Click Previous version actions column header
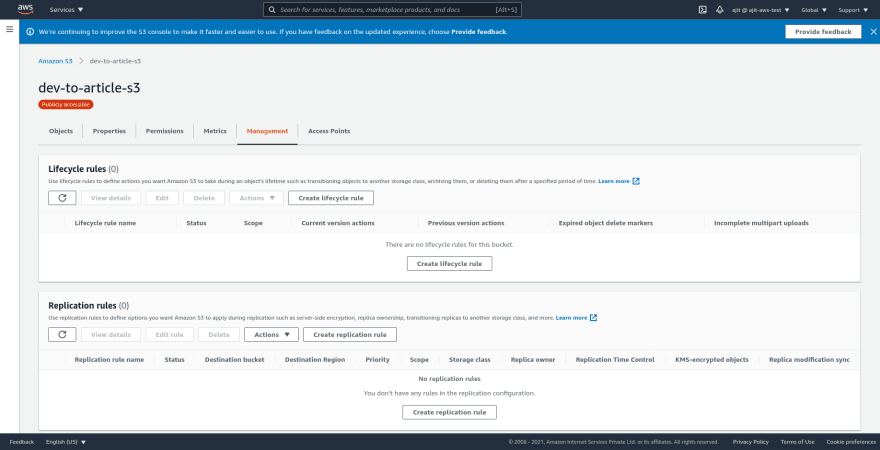Screen dimensions: 880x450 [466, 223]
